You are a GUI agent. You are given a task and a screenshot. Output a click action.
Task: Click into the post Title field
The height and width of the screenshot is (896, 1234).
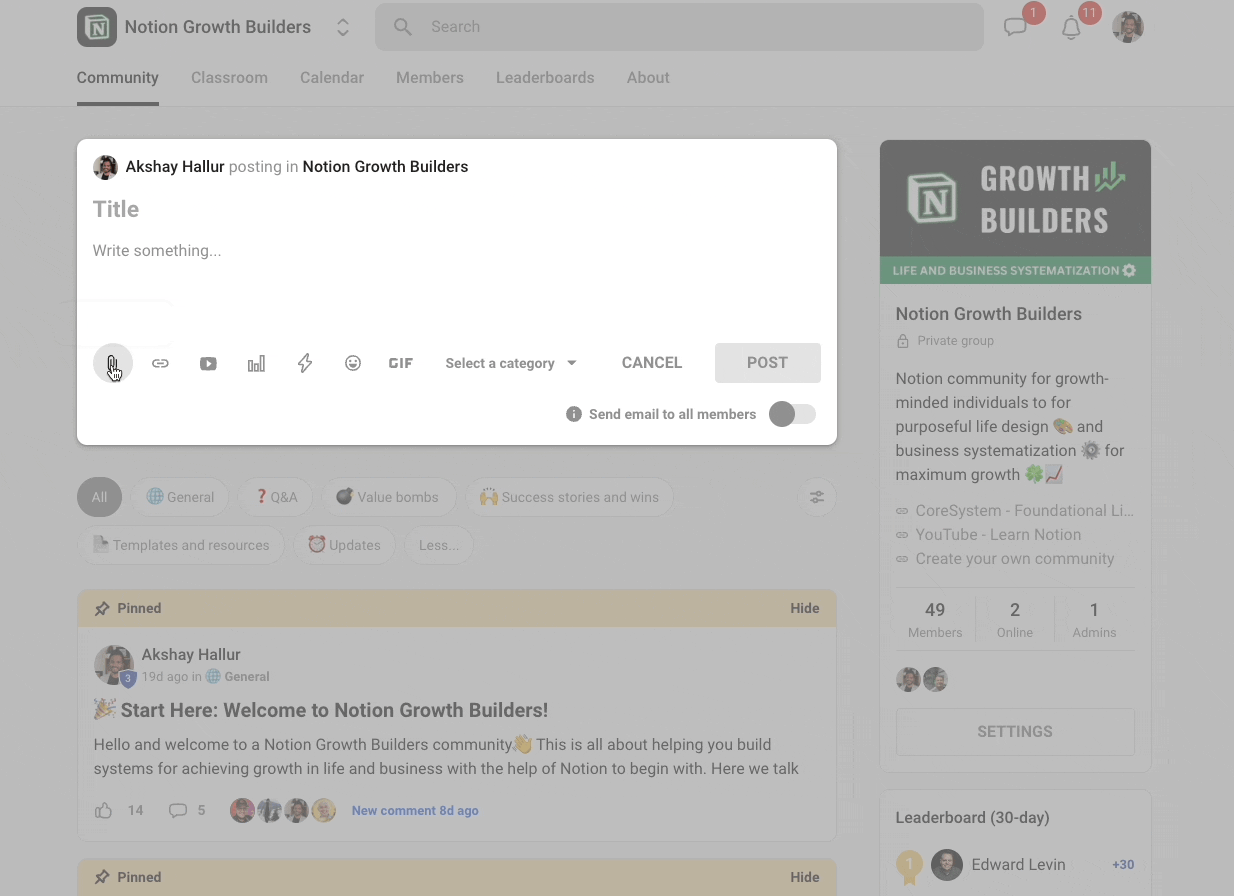[456, 209]
